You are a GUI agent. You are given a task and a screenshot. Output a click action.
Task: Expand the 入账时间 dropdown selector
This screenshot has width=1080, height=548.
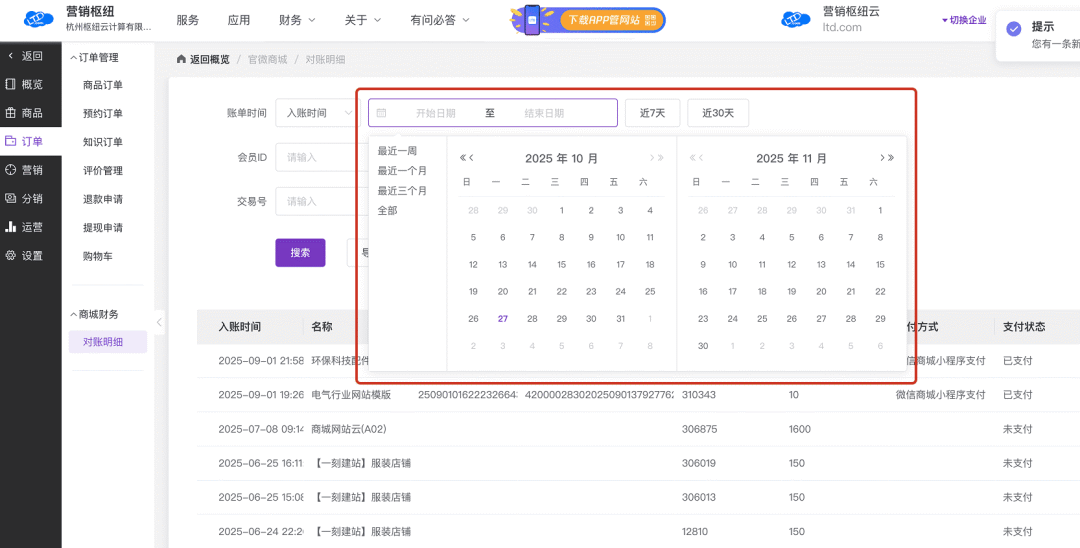(316, 113)
